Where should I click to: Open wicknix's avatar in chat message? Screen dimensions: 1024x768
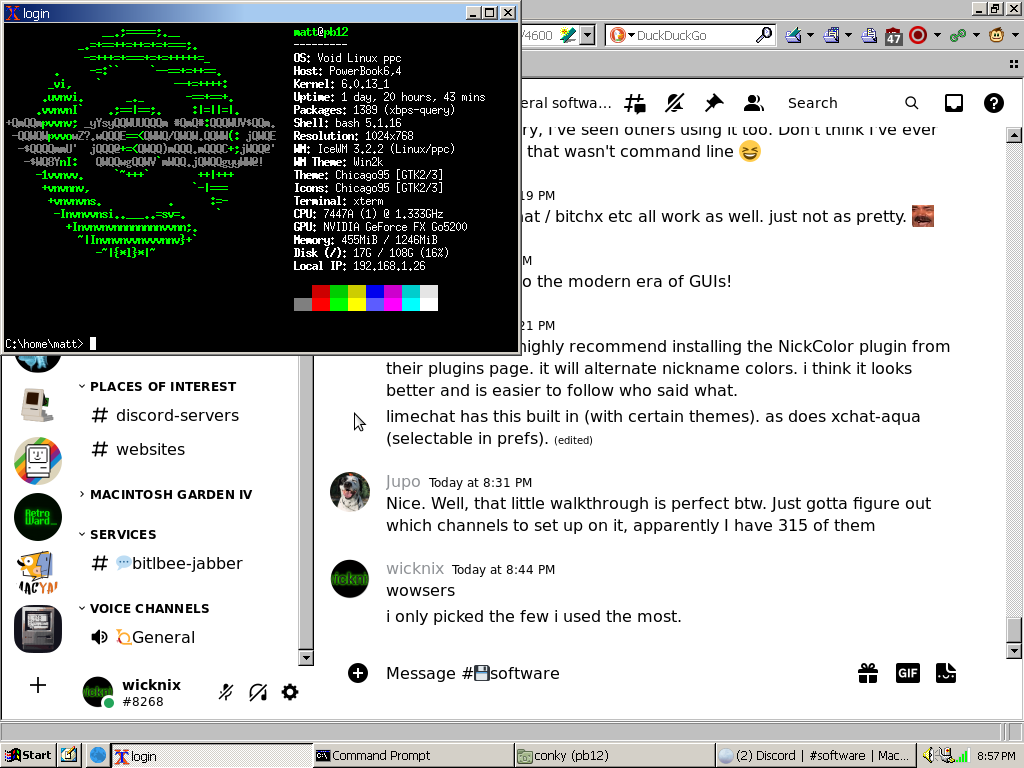pyautogui.click(x=350, y=579)
